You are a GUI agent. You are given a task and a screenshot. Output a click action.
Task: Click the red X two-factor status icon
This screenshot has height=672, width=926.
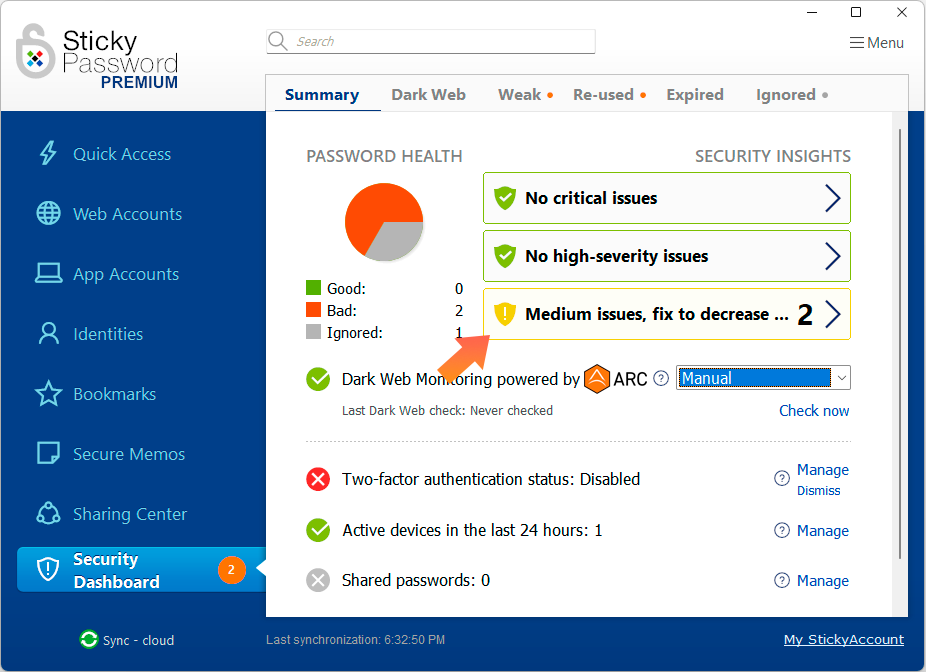[318, 479]
